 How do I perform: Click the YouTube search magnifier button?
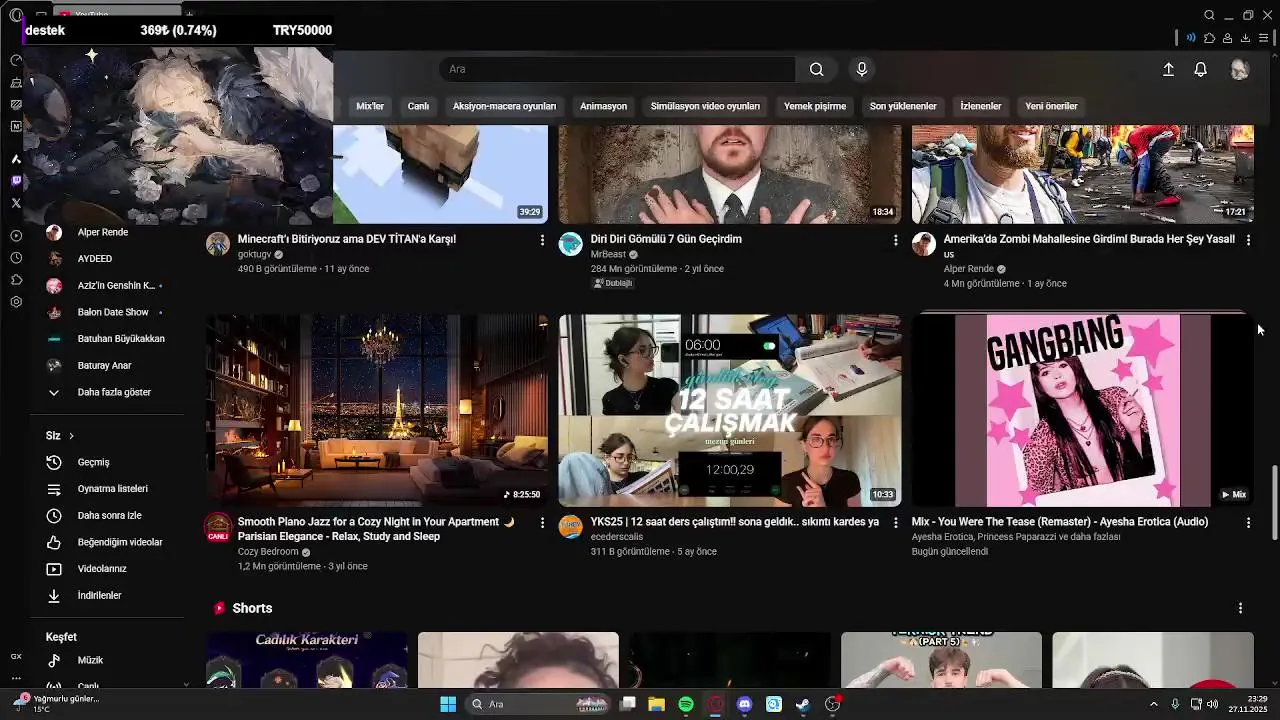tap(817, 69)
